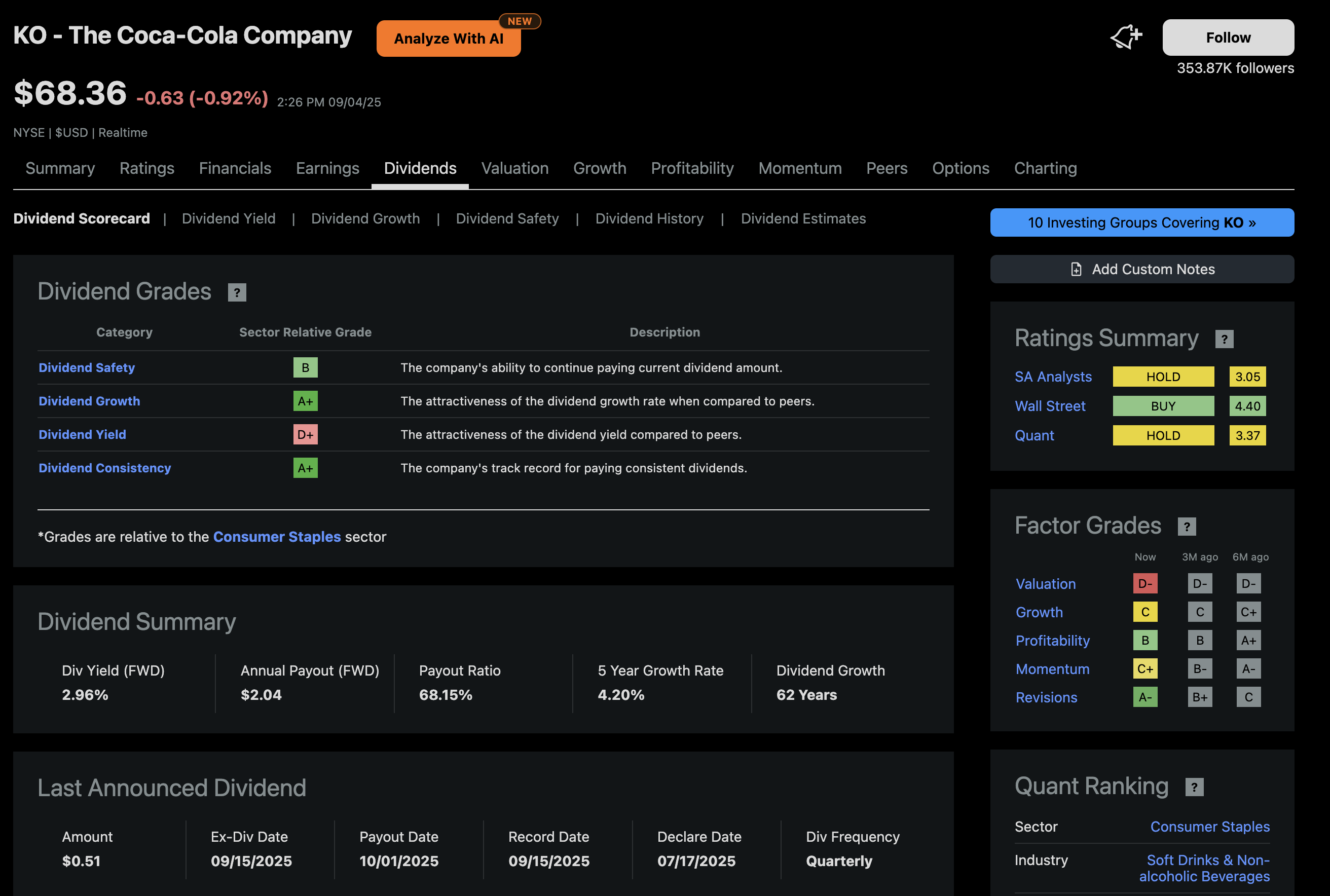Switch to the Valuation tab

514,169
